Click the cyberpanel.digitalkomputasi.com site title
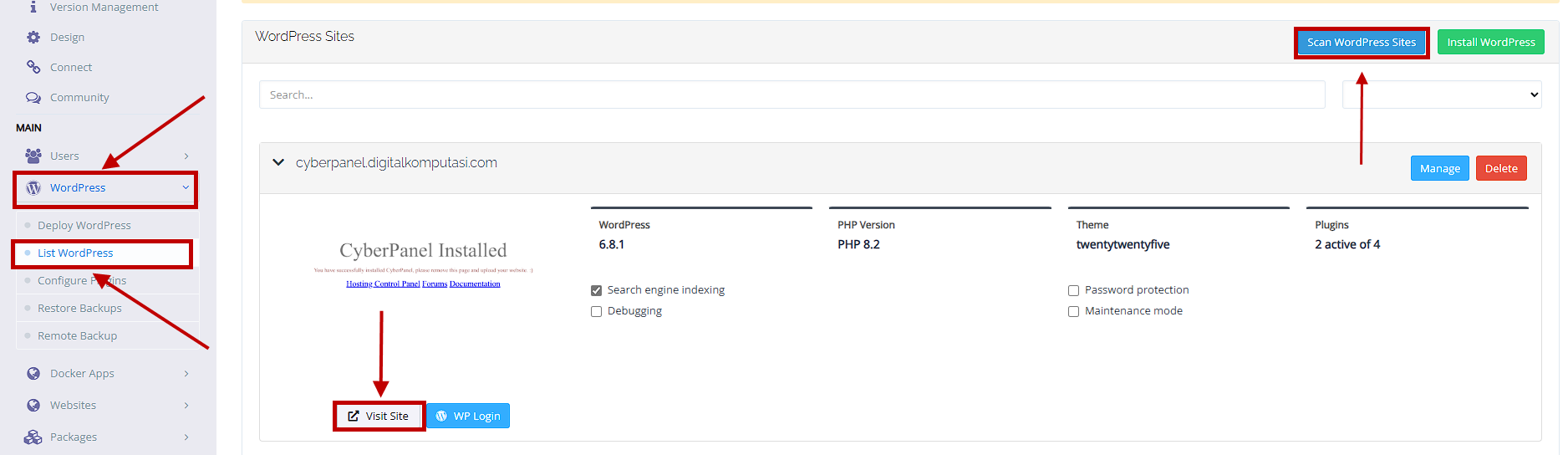Image resolution: width=1568 pixels, height=455 pixels. [396, 162]
